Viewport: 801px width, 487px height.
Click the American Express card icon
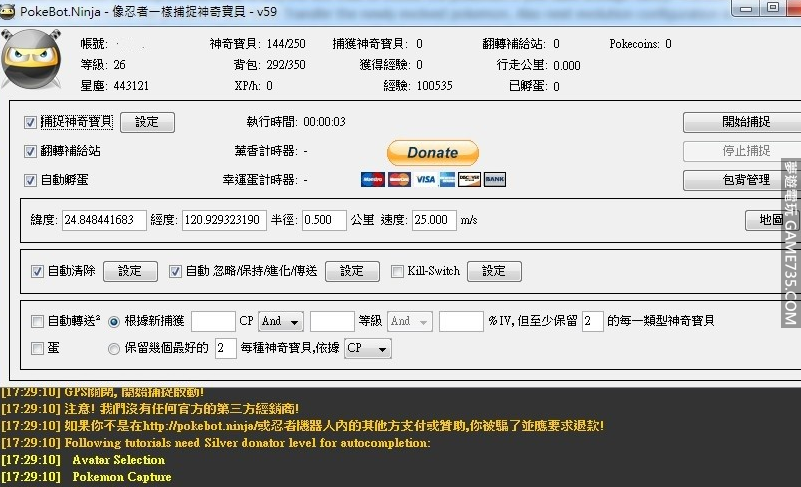point(447,179)
